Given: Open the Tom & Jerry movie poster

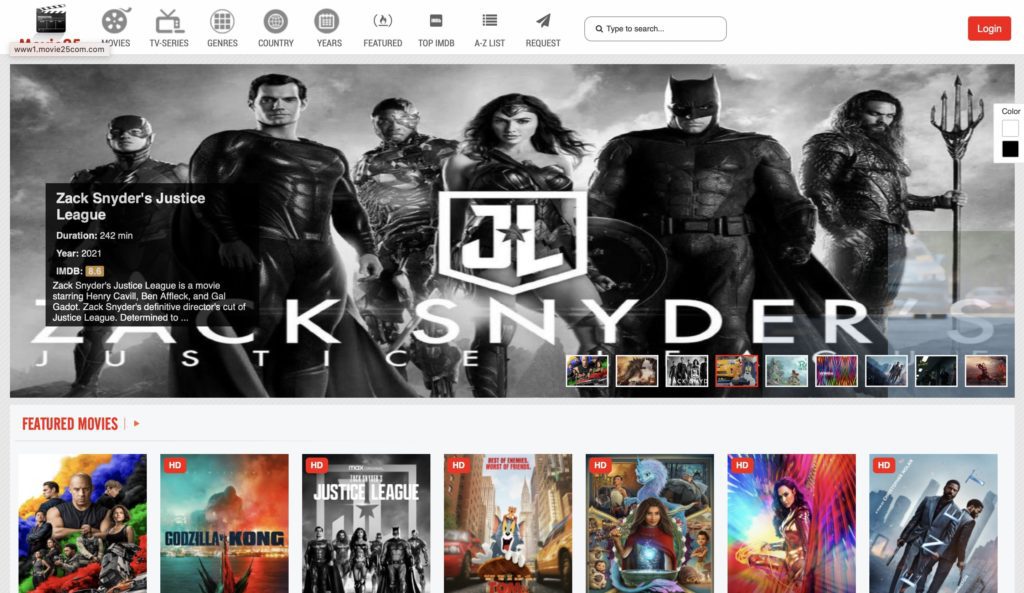Looking at the screenshot, I should point(508,523).
